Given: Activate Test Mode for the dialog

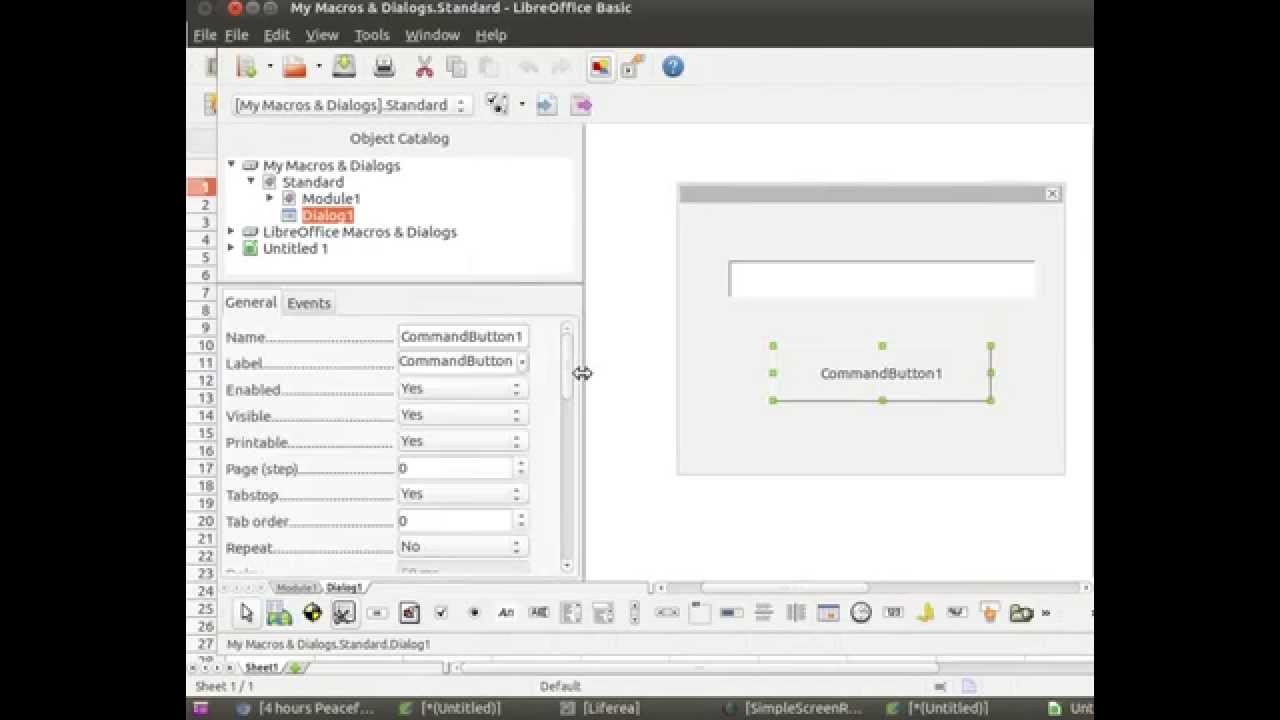Looking at the screenshot, I should [312, 613].
